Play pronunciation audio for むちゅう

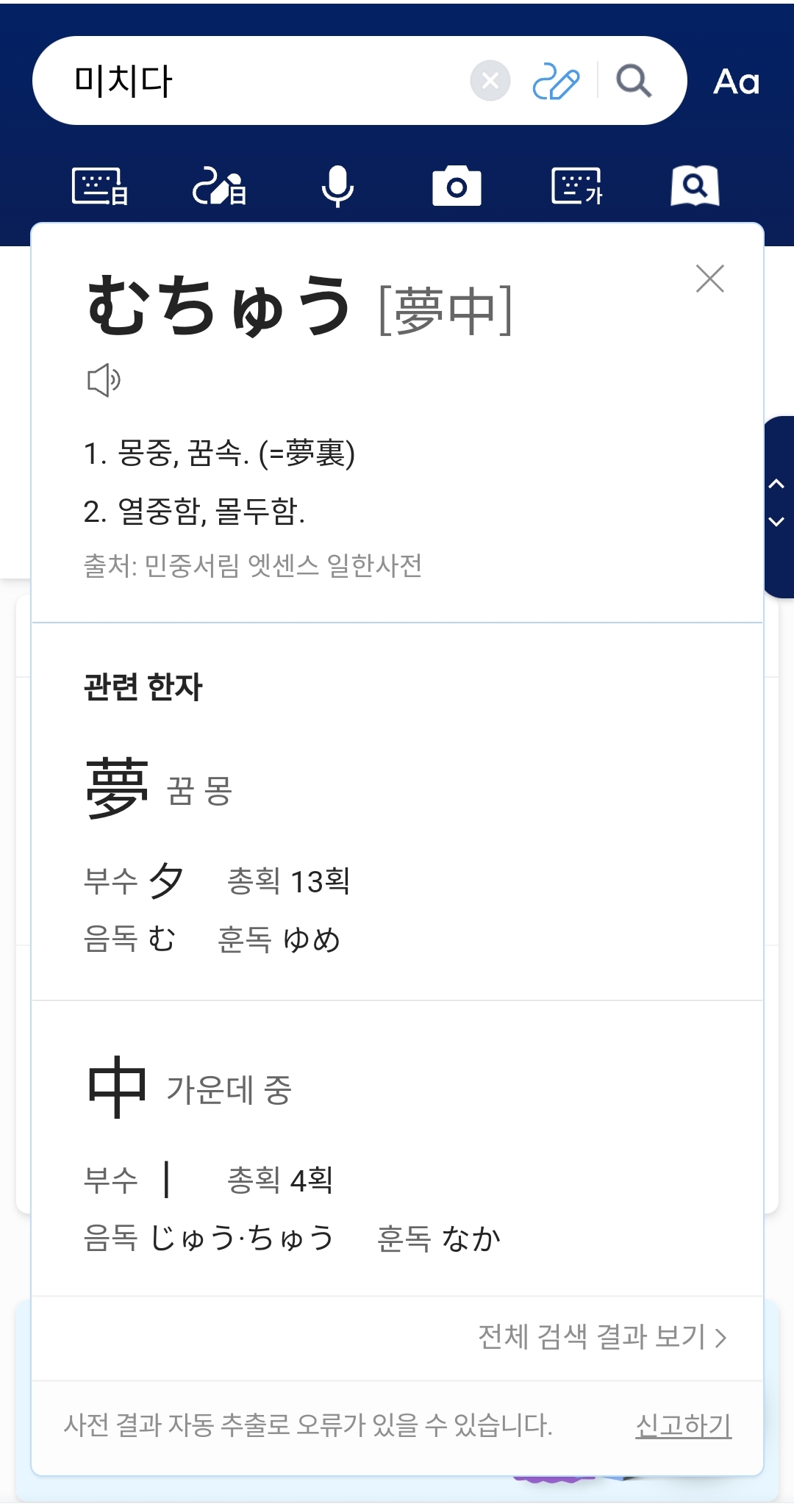coord(104,380)
